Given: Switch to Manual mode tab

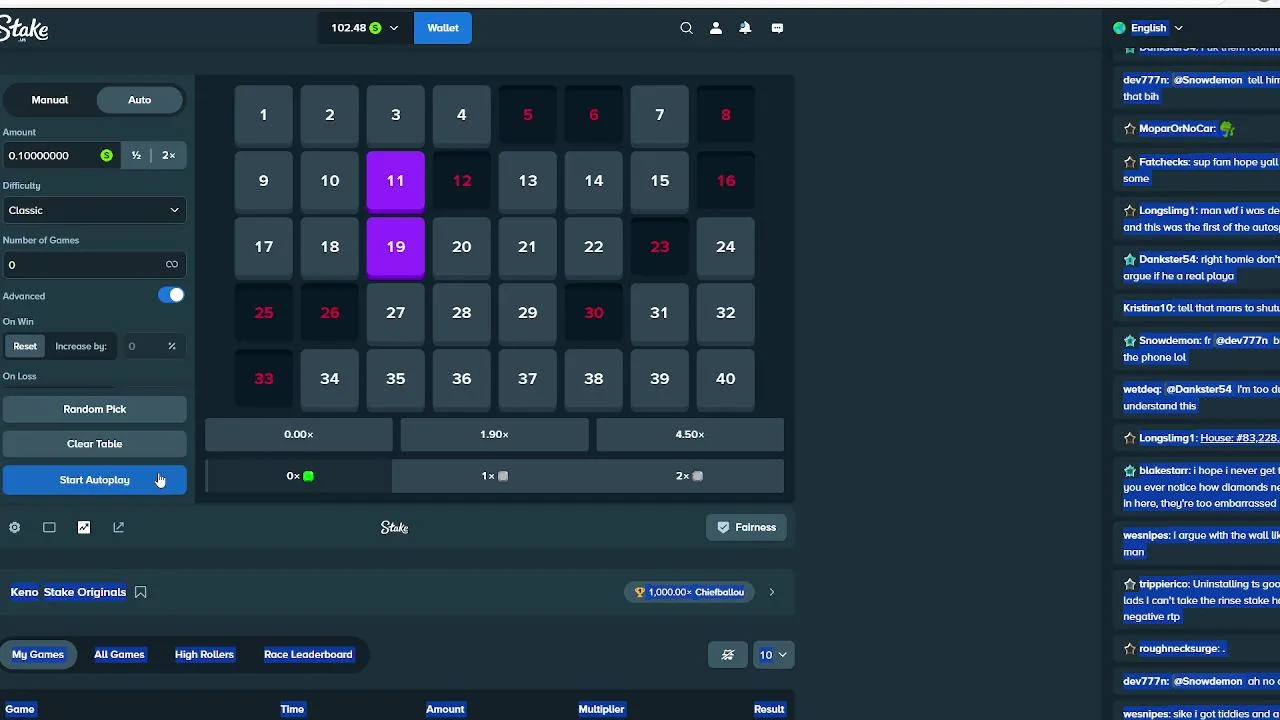Looking at the screenshot, I should pos(50,100).
